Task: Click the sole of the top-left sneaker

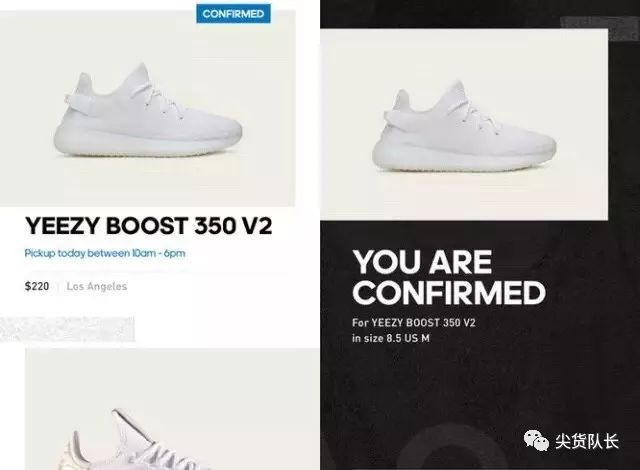Action: pos(148,144)
